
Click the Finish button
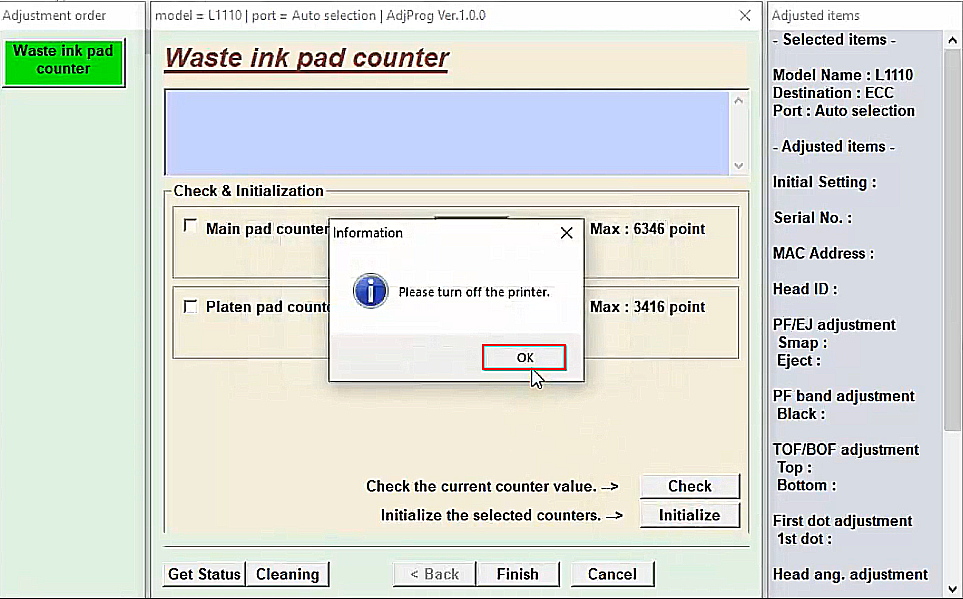517,574
